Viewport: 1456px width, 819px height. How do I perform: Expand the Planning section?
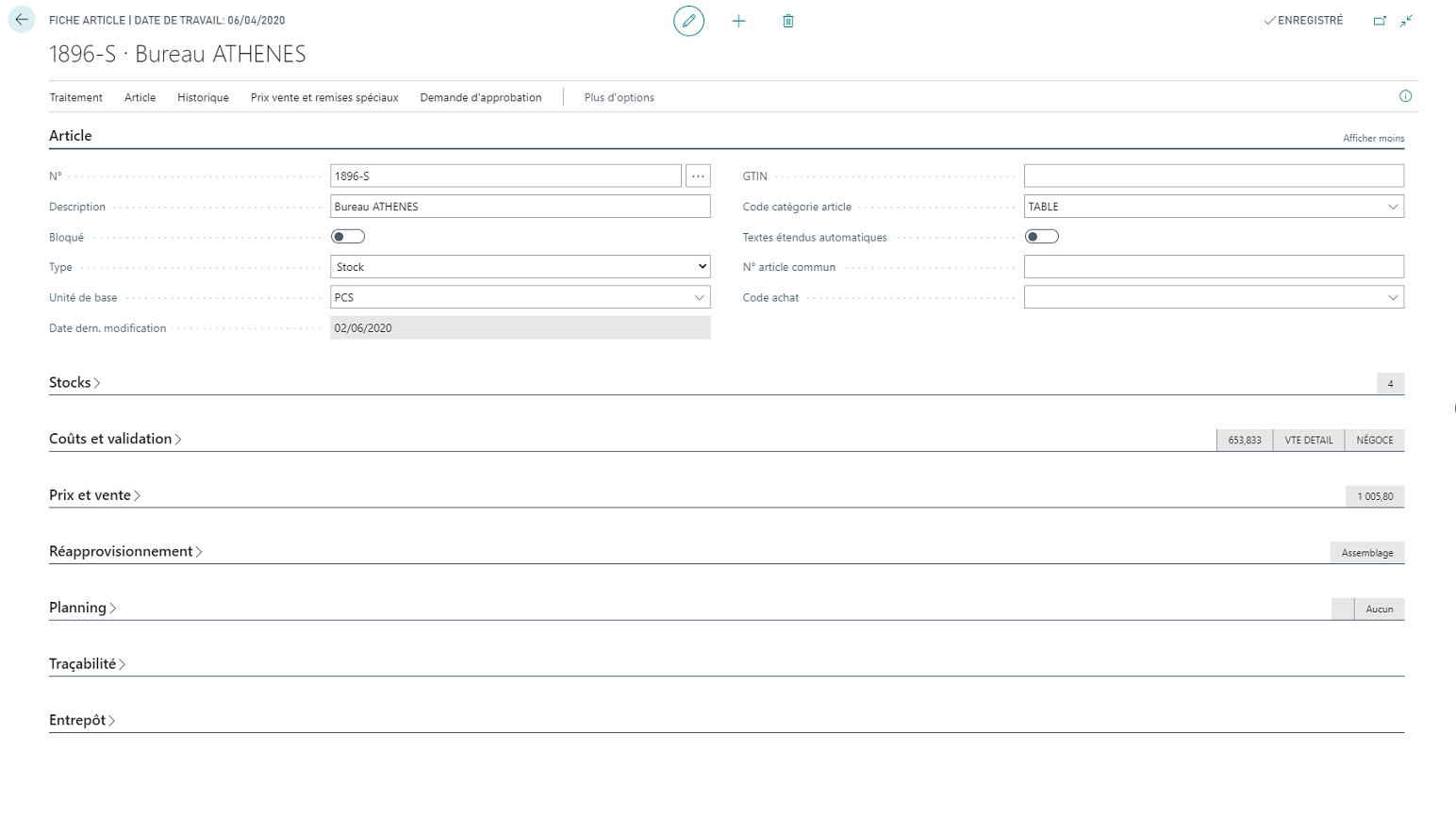(82, 608)
